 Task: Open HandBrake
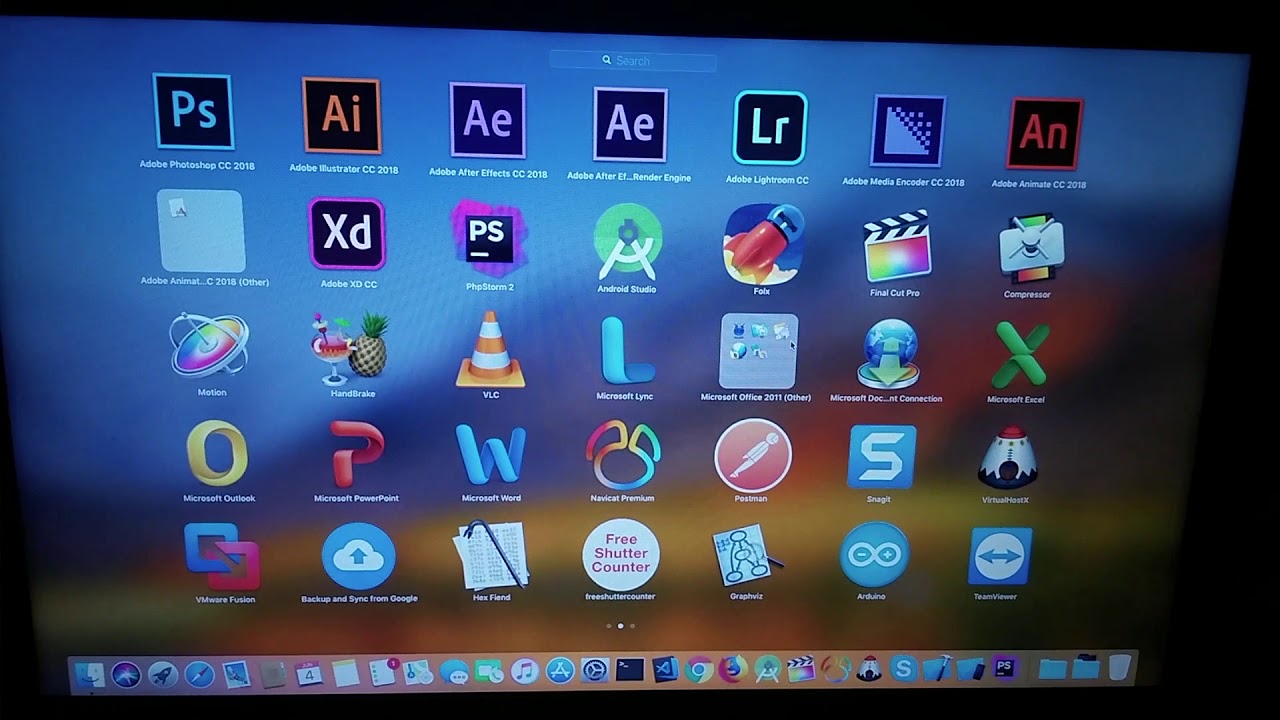pos(350,348)
